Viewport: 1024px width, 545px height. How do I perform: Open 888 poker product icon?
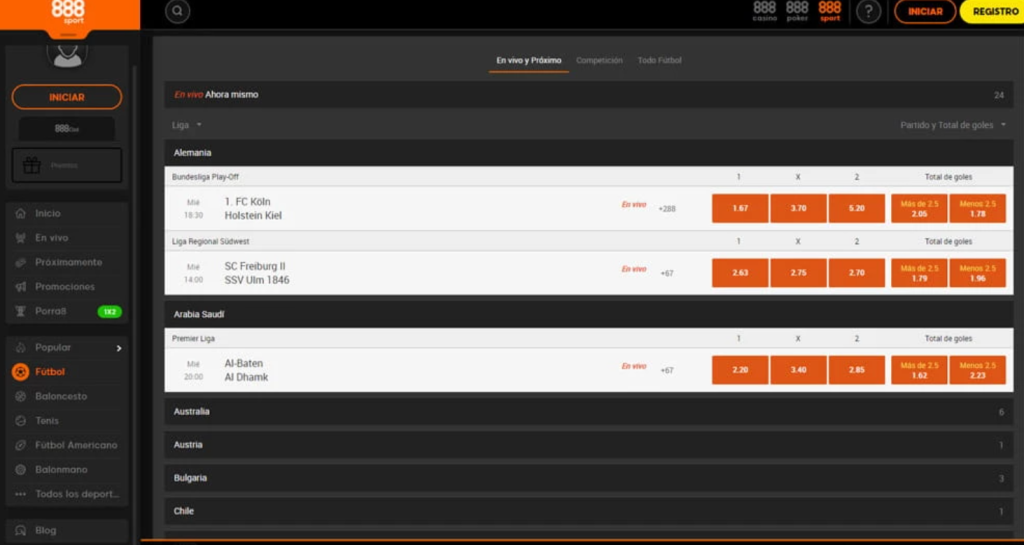click(797, 11)
